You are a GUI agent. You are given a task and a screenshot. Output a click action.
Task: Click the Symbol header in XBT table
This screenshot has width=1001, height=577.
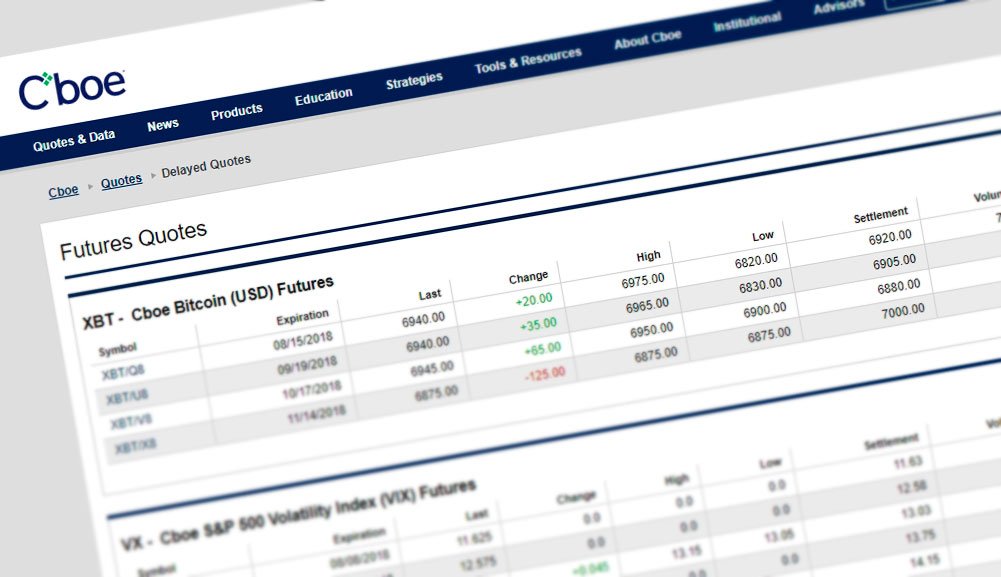118,350
